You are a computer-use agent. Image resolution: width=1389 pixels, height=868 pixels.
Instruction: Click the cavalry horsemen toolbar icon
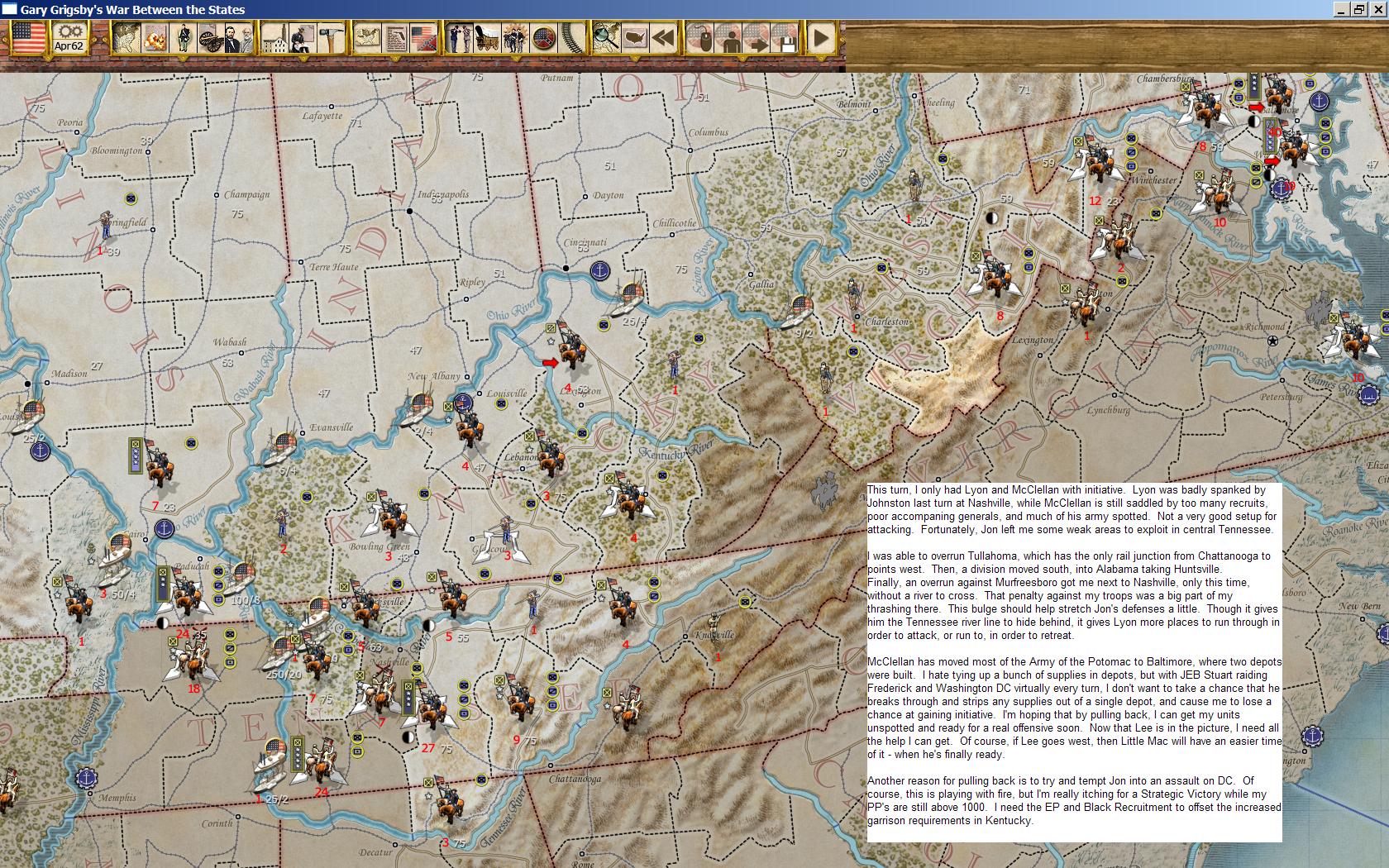click(515, 38)
